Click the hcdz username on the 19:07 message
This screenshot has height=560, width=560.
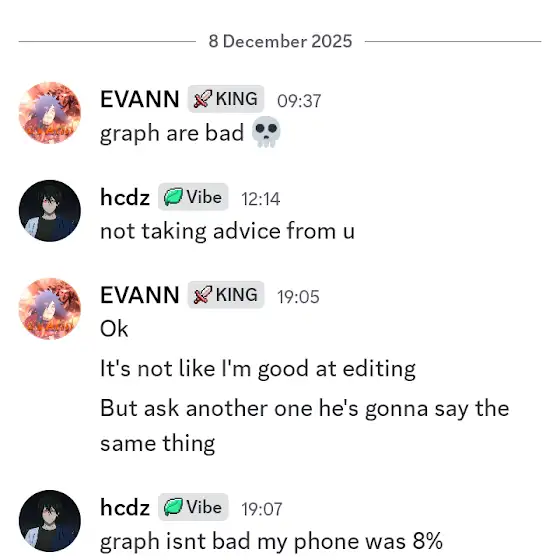(x=125, y=508)
